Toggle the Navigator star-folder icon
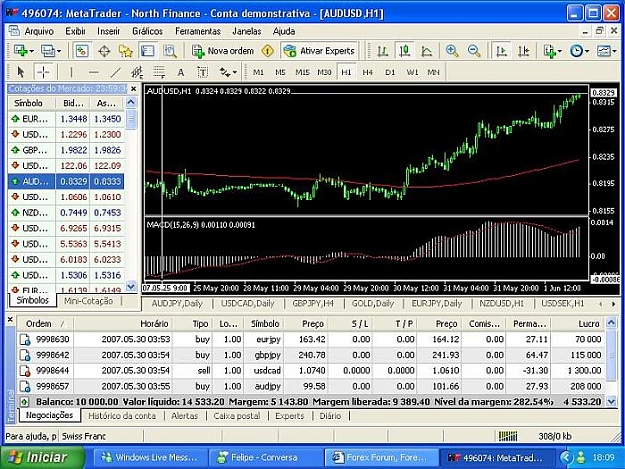 click(126, 51)
